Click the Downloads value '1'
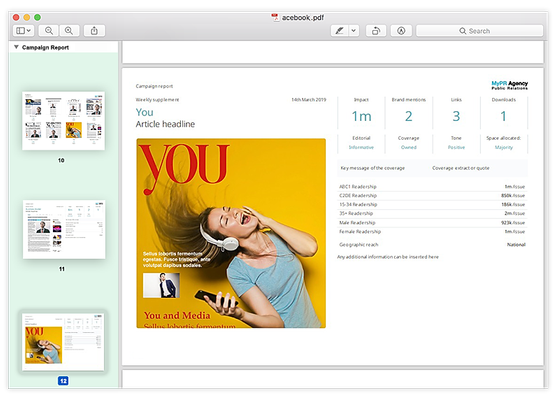The height and width of the screenshot is (400, 559). point(503,116)
